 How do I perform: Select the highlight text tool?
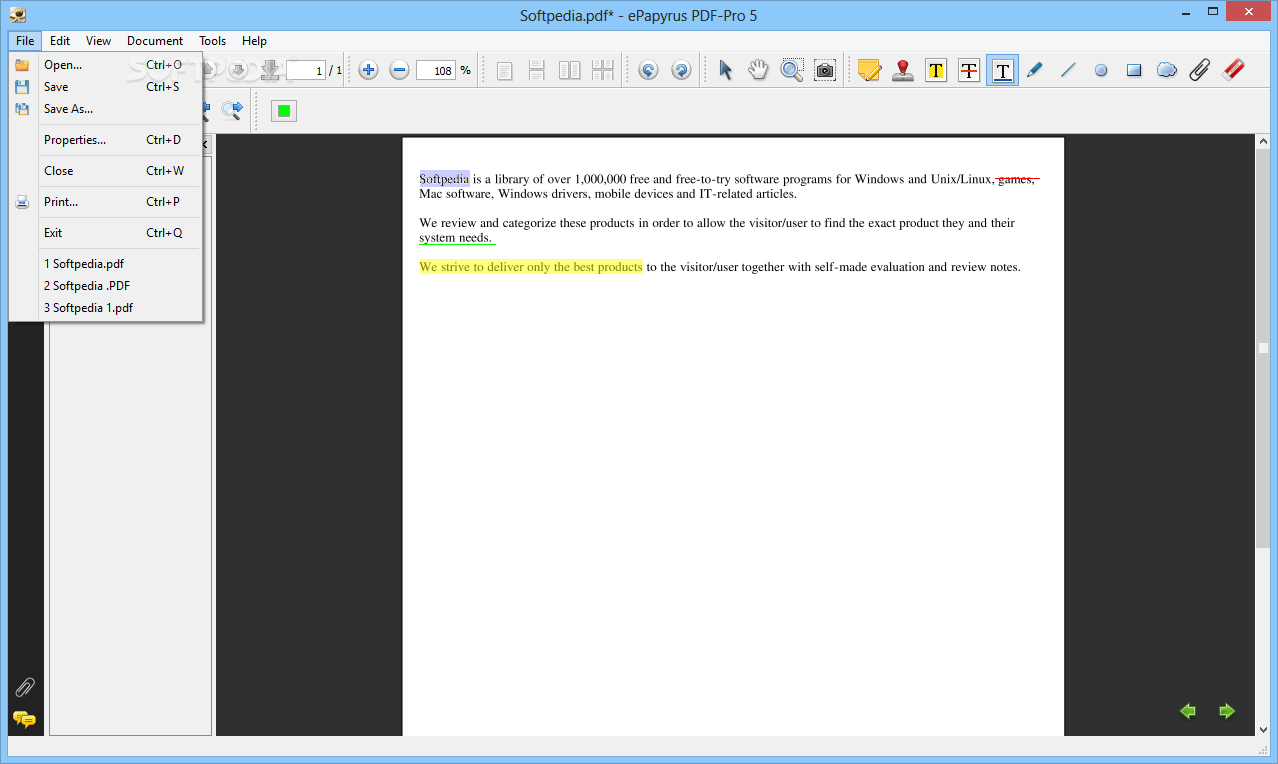pos(936,70)
